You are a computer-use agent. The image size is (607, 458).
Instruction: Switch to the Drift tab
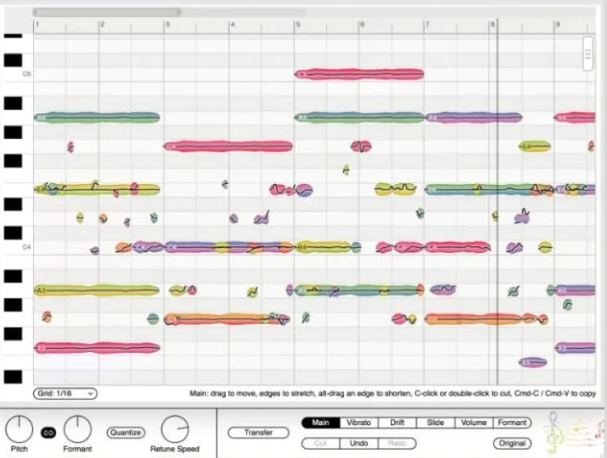coord(397,422)
